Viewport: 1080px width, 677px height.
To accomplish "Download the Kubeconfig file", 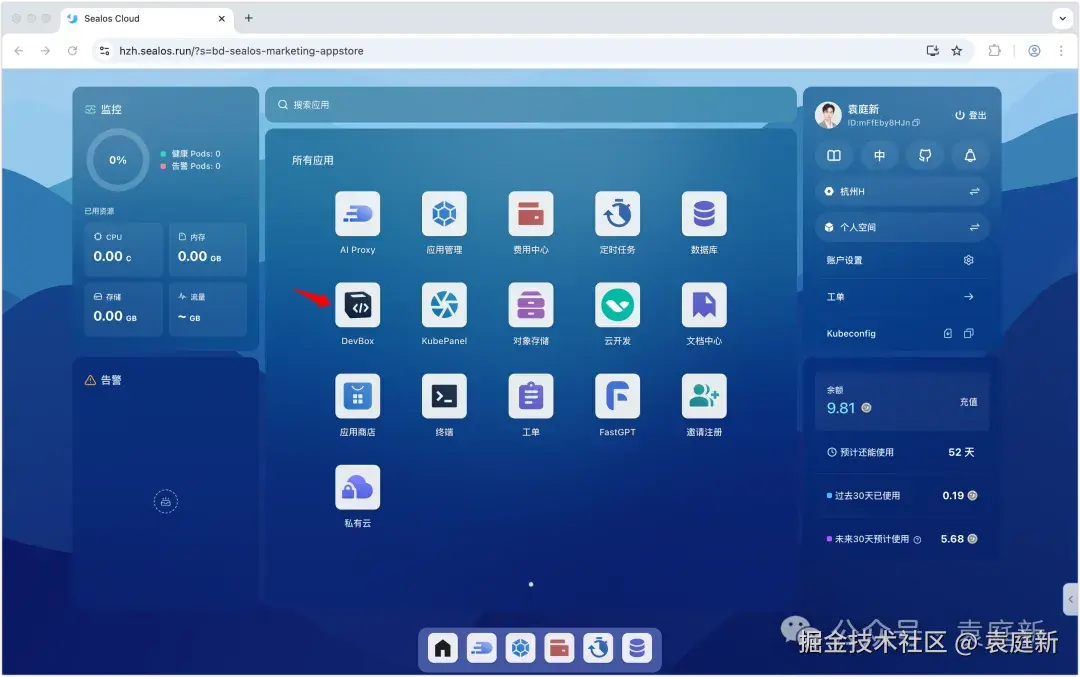I will click(x=948, y=333).
